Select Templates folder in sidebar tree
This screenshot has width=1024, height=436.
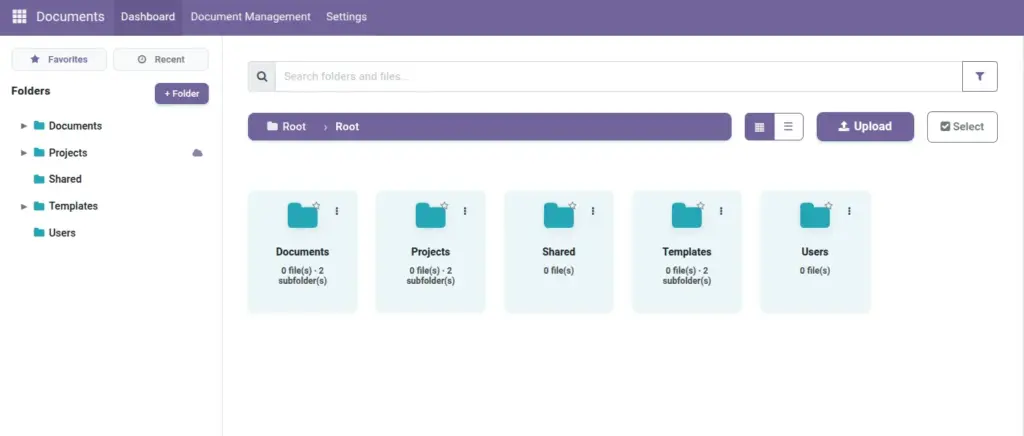pyautogui.click(x=73, y=206)
